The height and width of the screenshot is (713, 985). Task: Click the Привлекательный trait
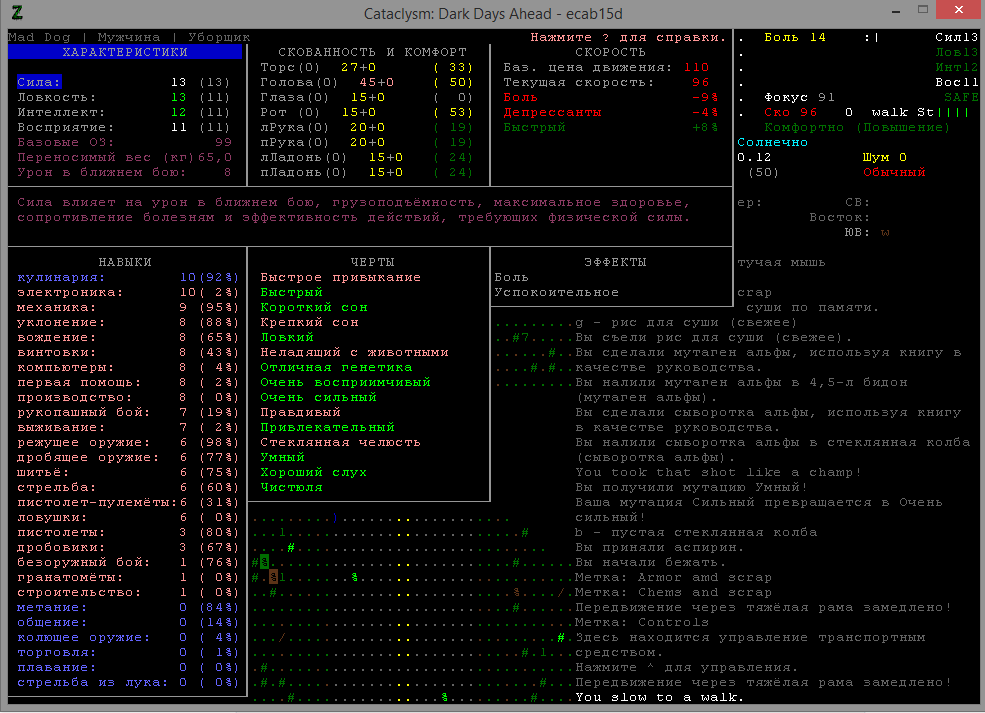click(x=327, y=427)
